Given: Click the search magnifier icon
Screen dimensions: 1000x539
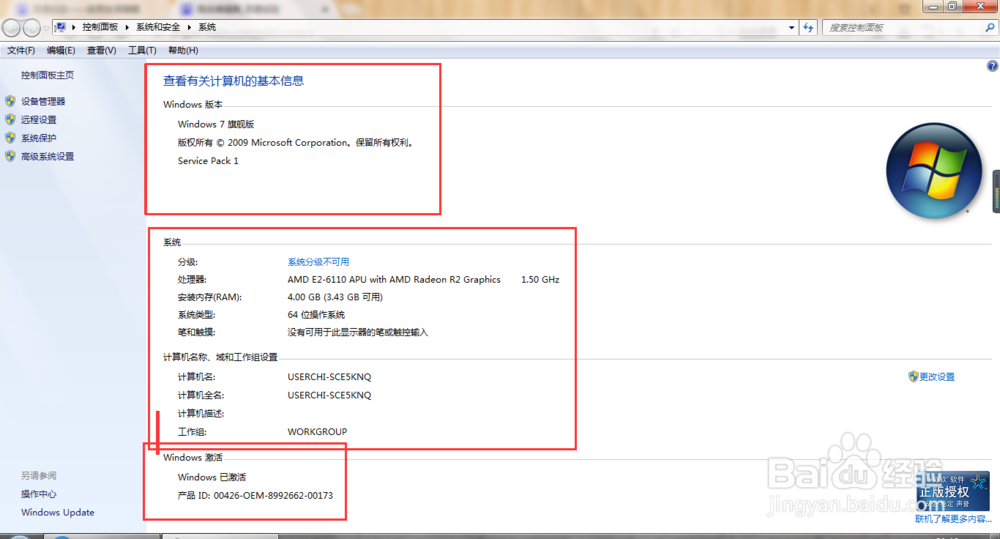Looking at the screenshot, I should click(x=989, y=27).
